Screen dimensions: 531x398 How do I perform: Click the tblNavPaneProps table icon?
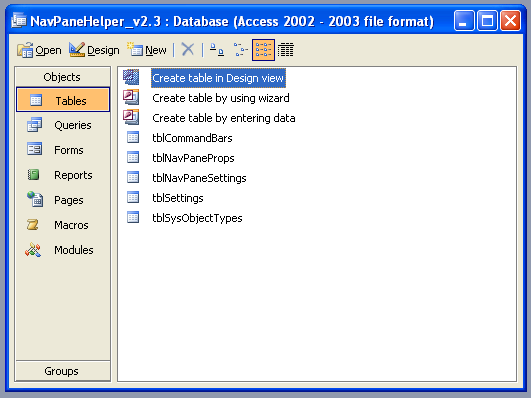(x=133, y=158)
